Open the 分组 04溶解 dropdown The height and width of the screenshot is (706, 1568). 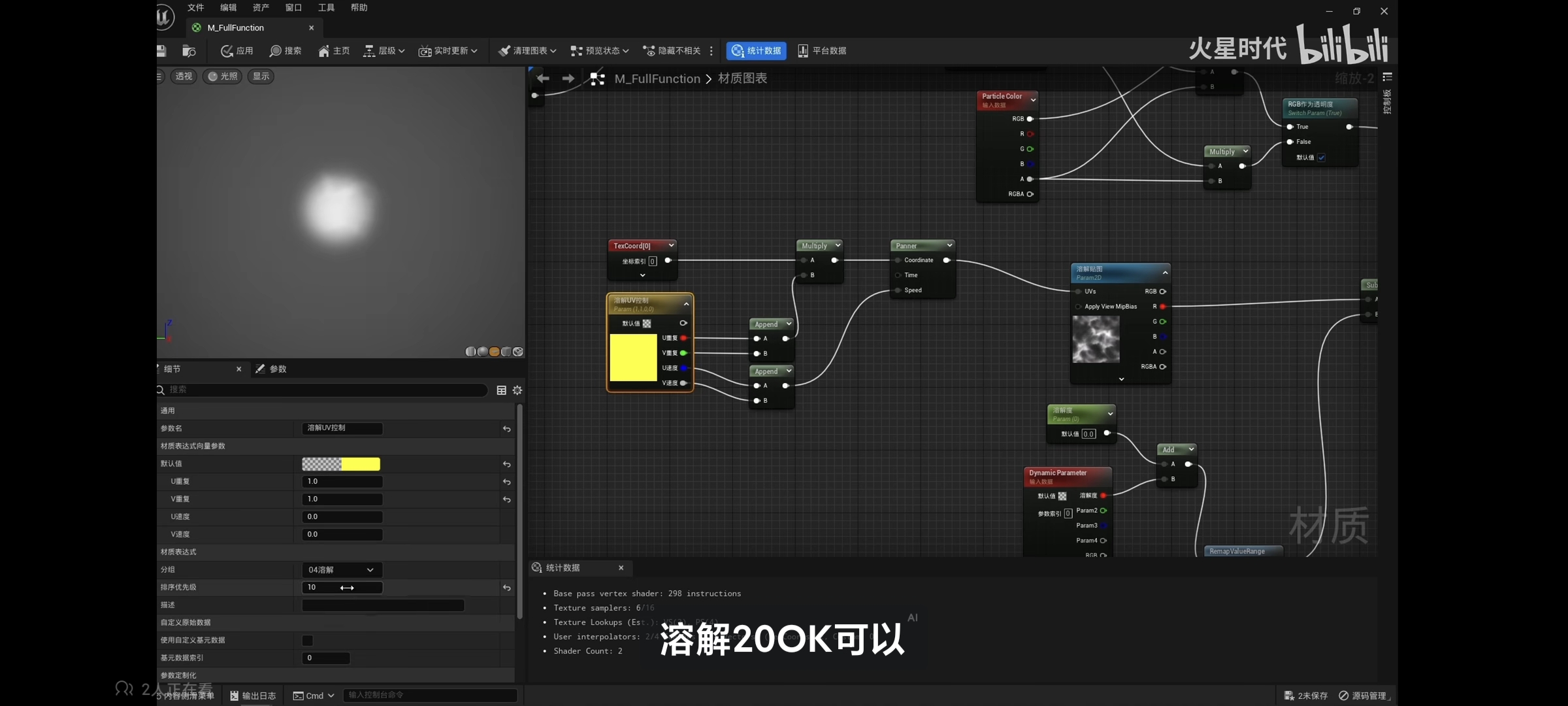coord(341,570)
